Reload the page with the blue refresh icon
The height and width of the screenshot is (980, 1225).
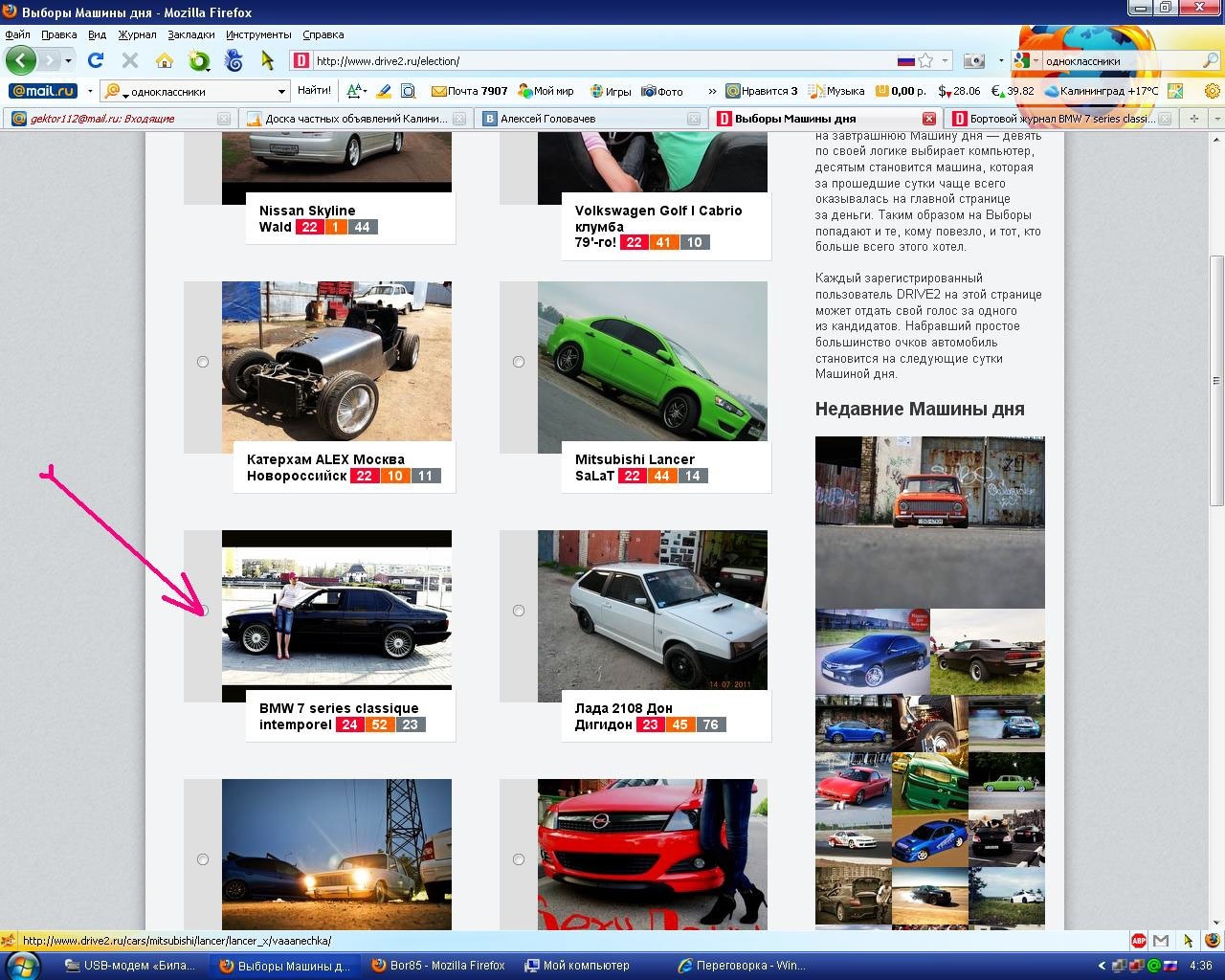coord(96,60)
